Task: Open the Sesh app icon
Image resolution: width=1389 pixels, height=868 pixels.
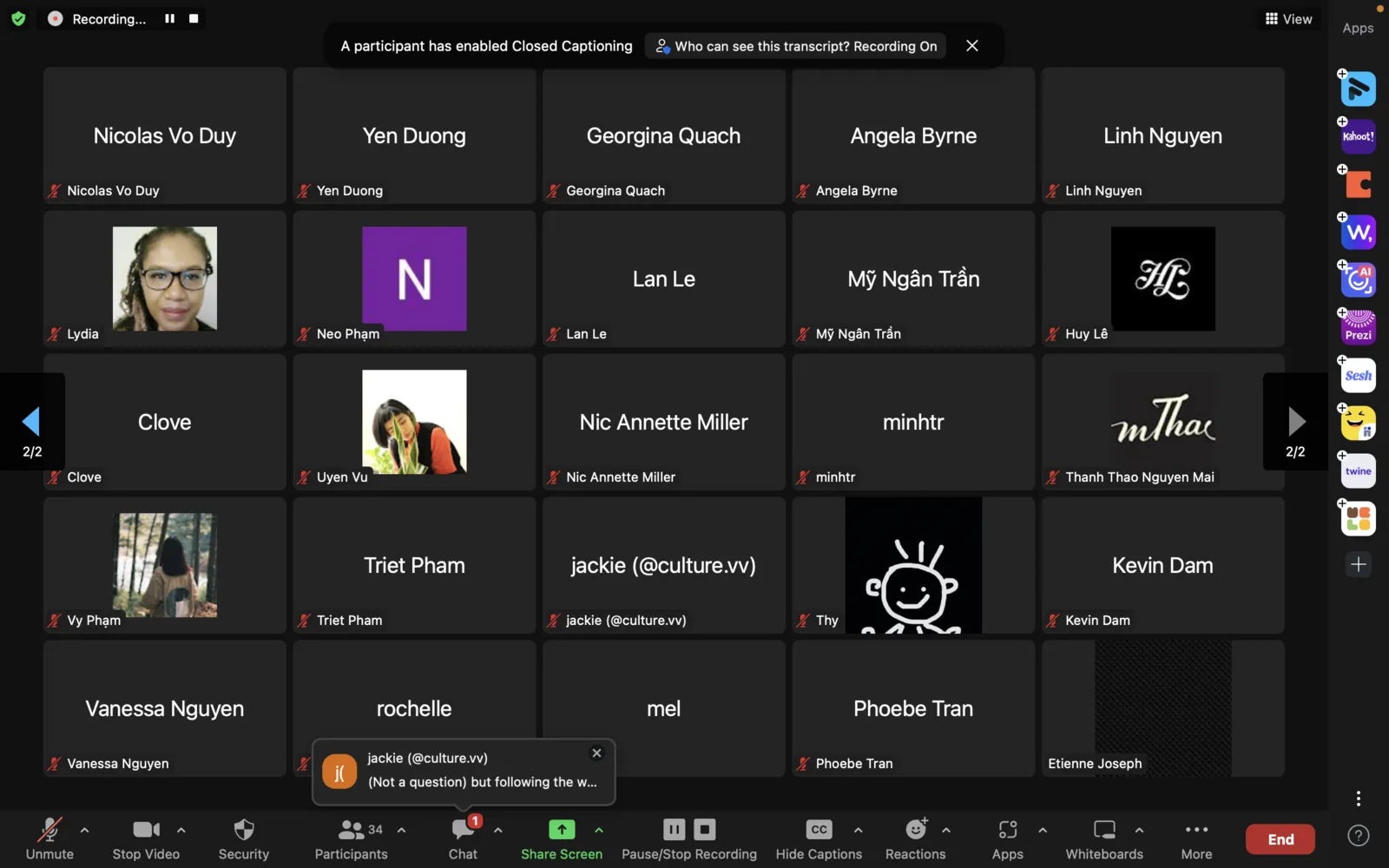Action: click(x=1358, y=376)
